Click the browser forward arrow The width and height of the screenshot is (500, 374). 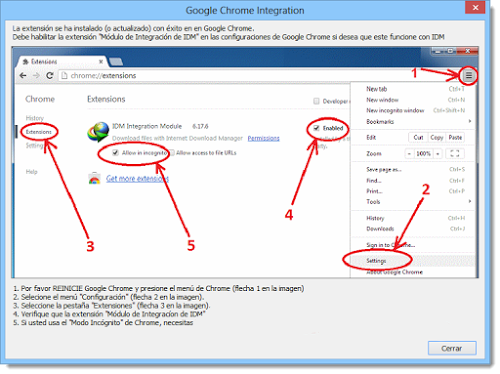(36, 75)
